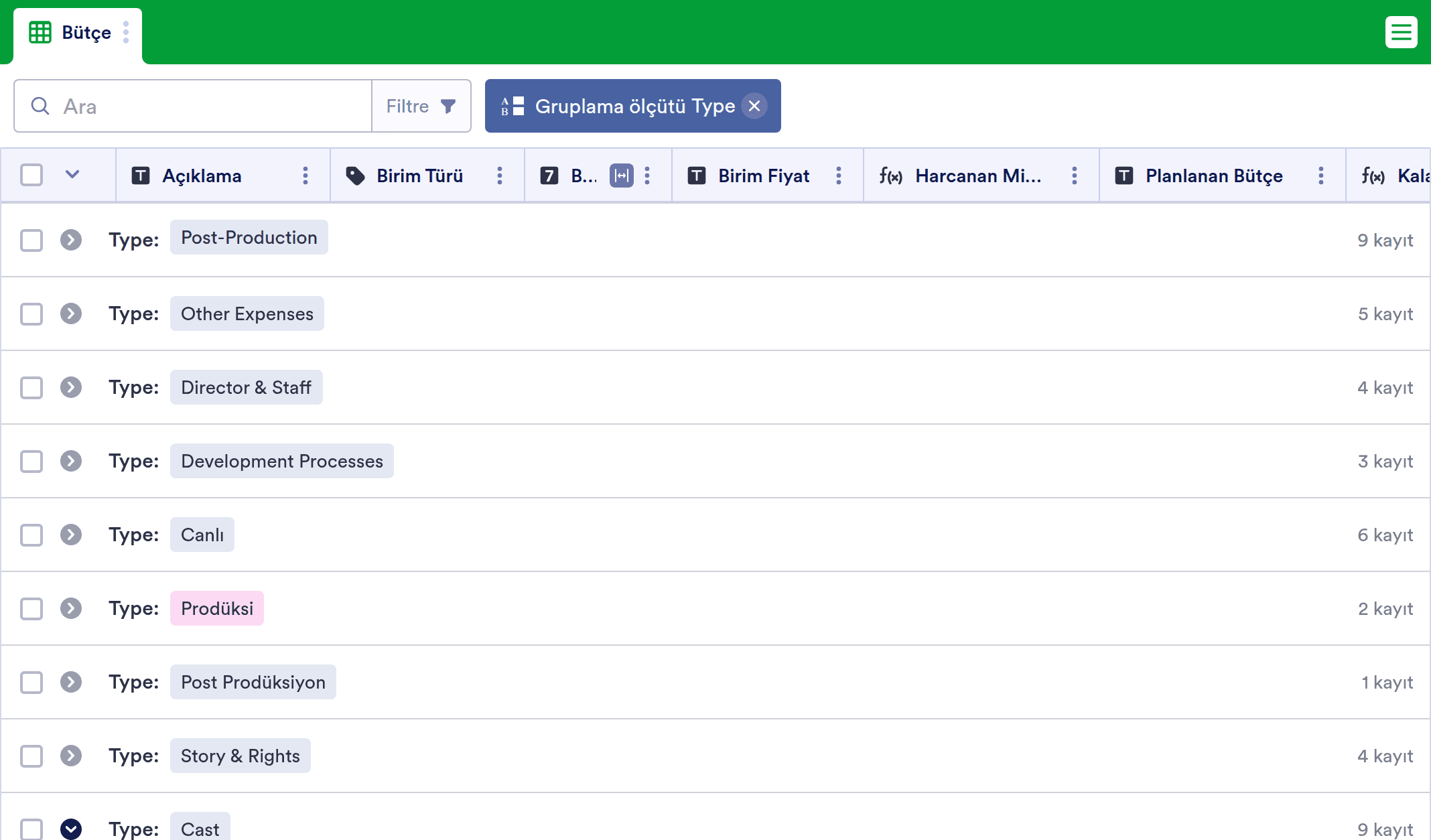
Task: Expand the Other Expenses group
Action: (71, 313)
